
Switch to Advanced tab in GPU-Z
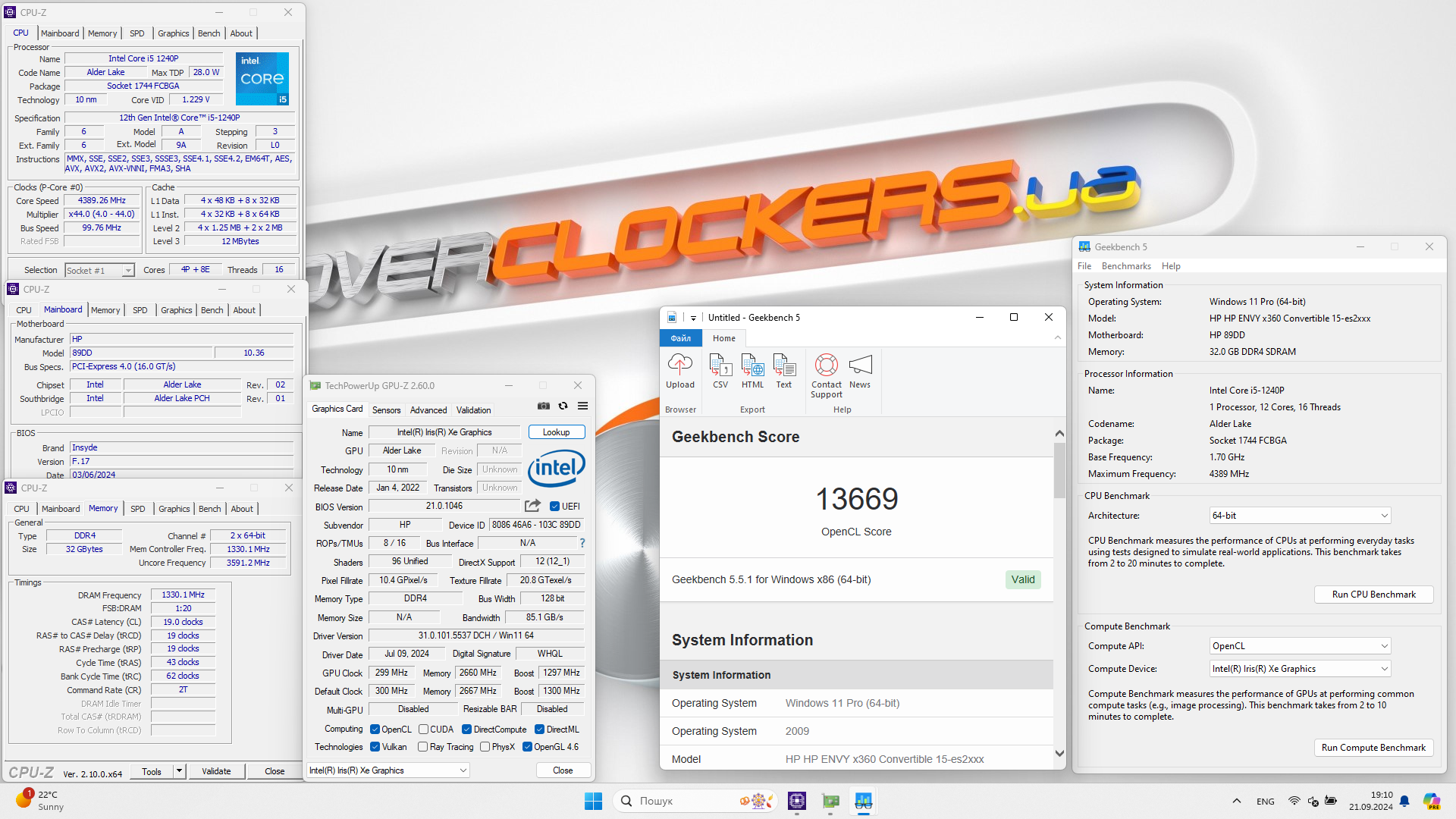[x=428, y=410]
